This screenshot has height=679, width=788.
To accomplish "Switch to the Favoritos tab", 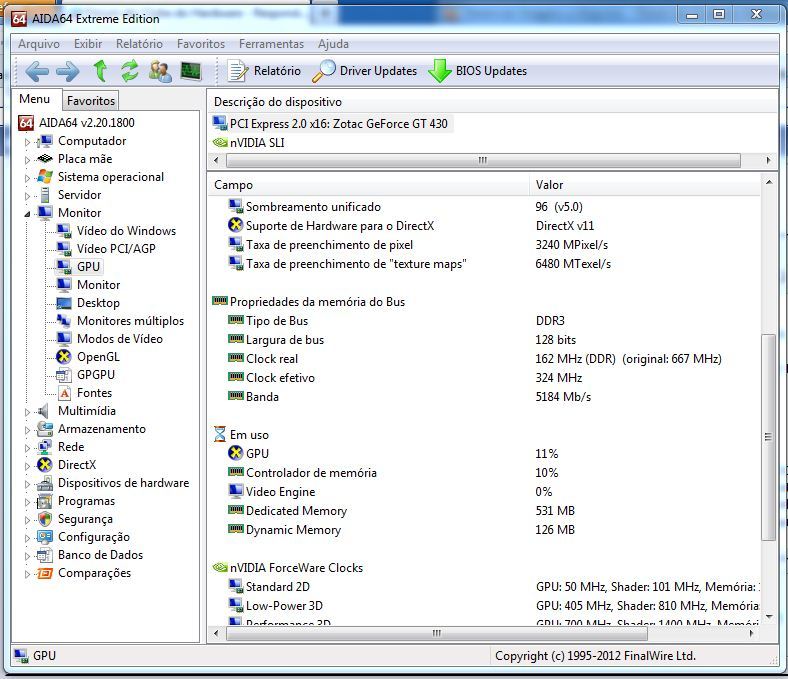I will [91, 101].
